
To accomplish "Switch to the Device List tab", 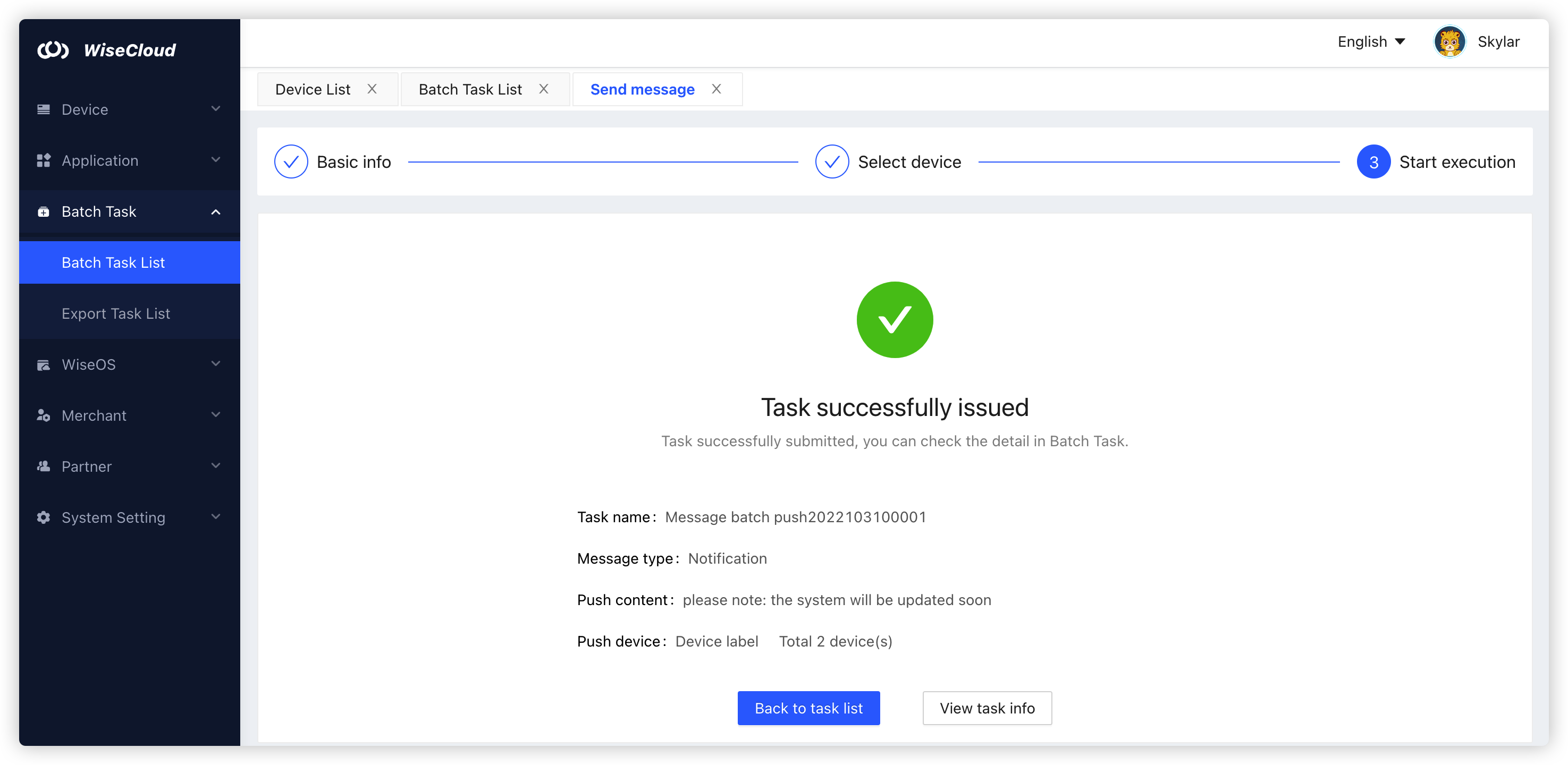I will [313, 89].
